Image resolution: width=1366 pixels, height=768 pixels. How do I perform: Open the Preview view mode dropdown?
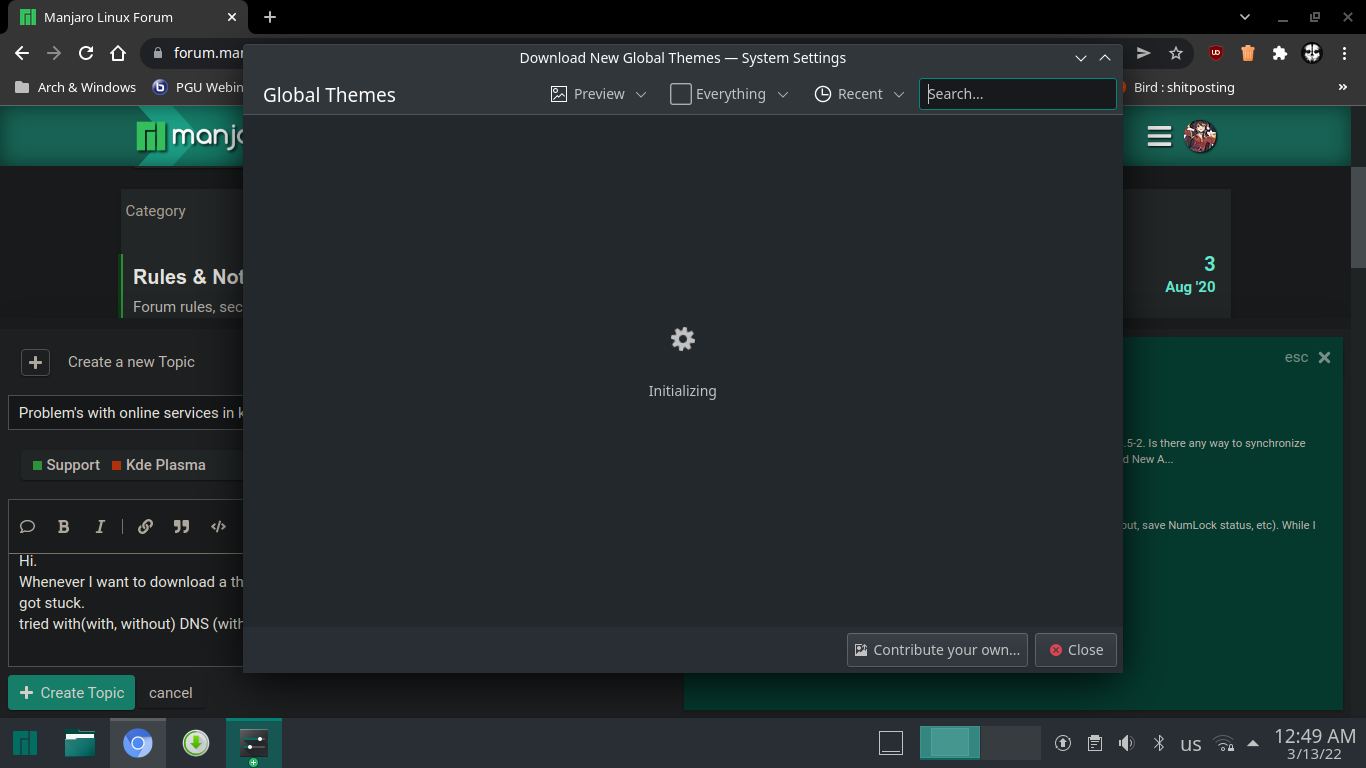pyautogui.click(x=598, y=94)
